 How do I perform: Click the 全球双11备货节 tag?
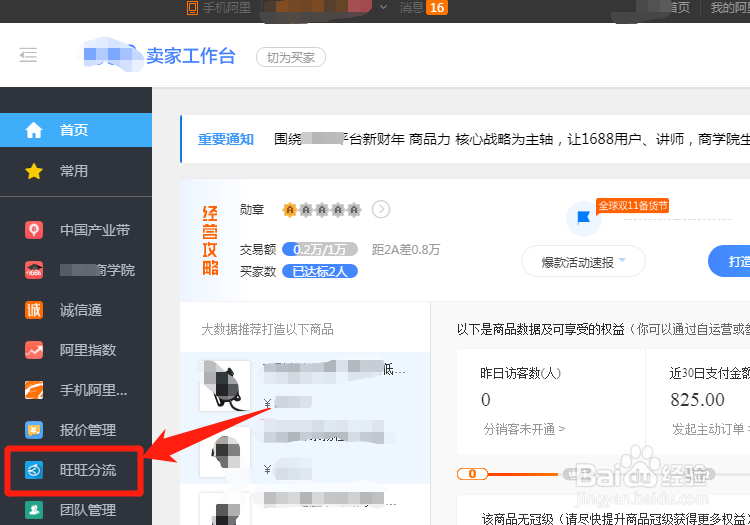[x=632, y=206]
